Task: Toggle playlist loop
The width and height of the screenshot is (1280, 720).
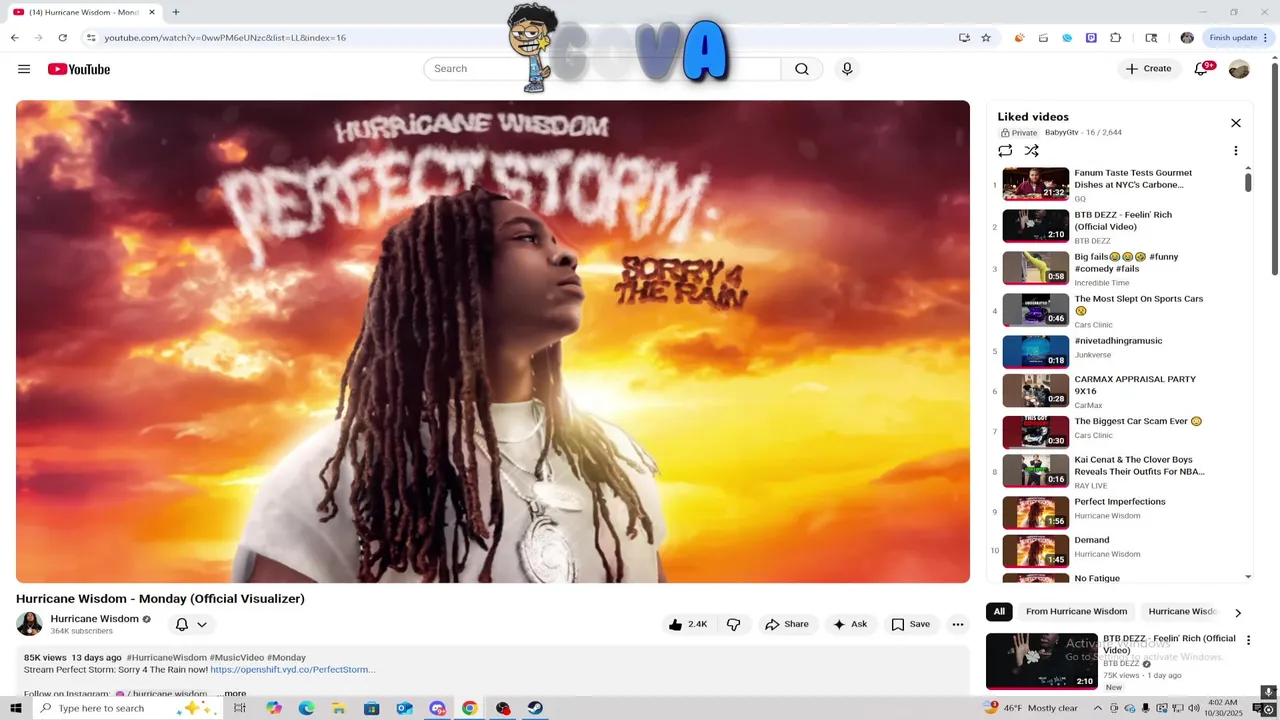Action: click(1005, 151)
